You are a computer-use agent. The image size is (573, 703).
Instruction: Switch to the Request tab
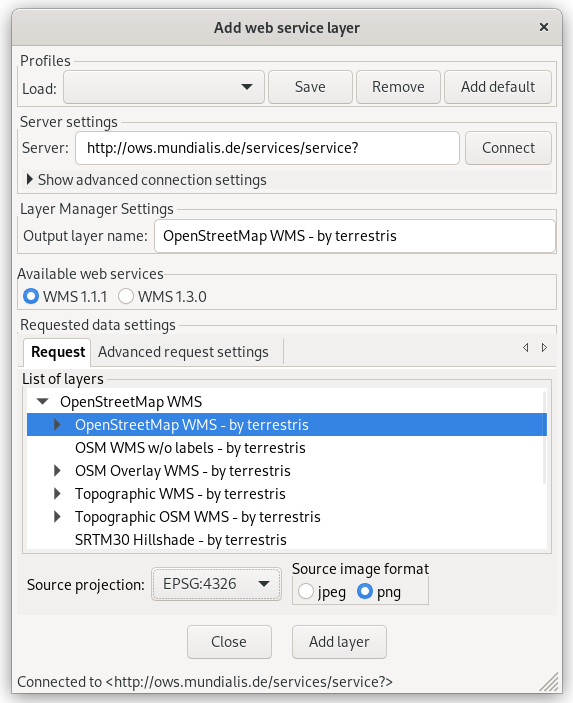pyautogui.click(x=58, y=352)
